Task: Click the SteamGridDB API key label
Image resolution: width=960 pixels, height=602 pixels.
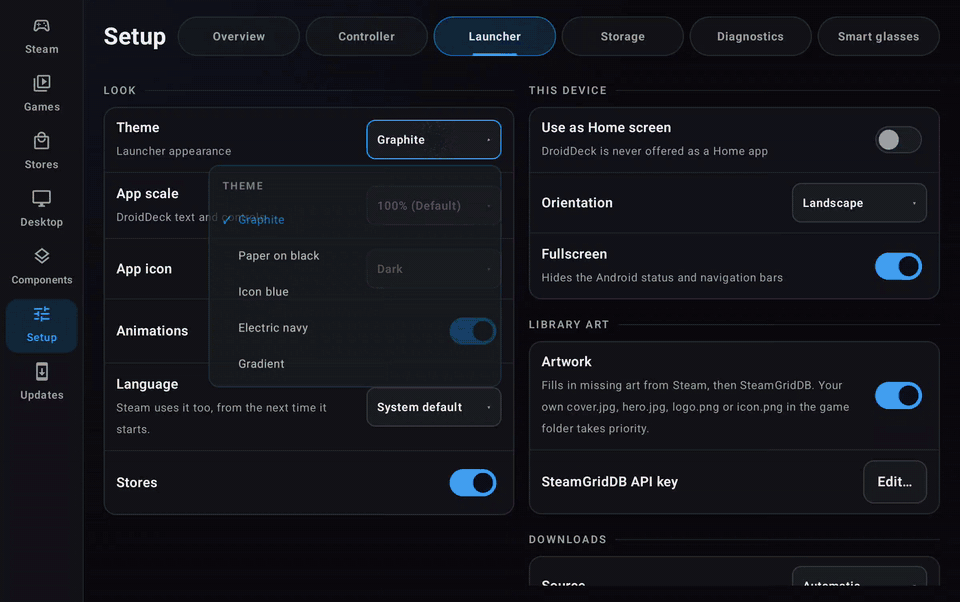Action: coord(609,482)
